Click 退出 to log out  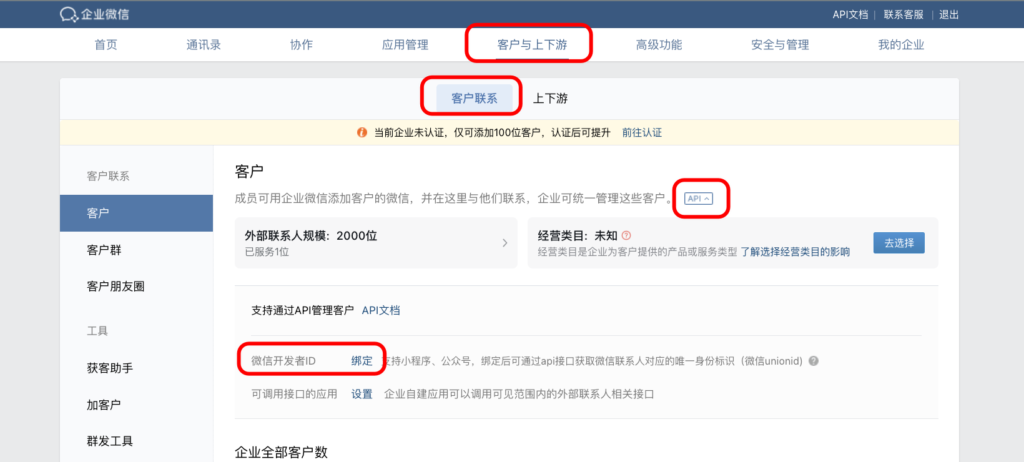pos(949,14)
